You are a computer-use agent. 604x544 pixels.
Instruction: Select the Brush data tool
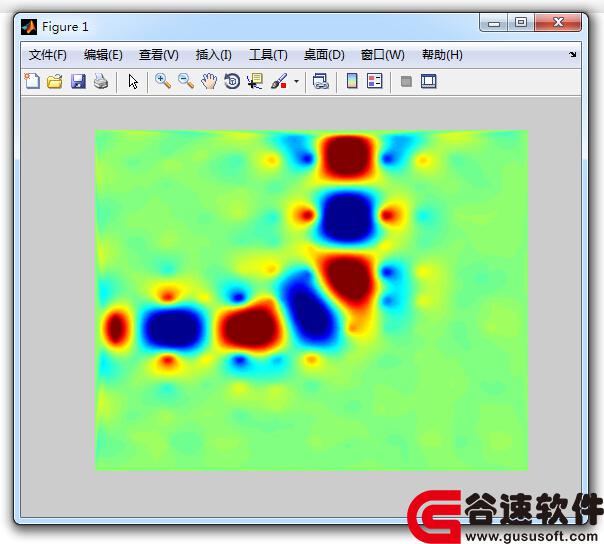pyautogui.click(x=279, y=81)
